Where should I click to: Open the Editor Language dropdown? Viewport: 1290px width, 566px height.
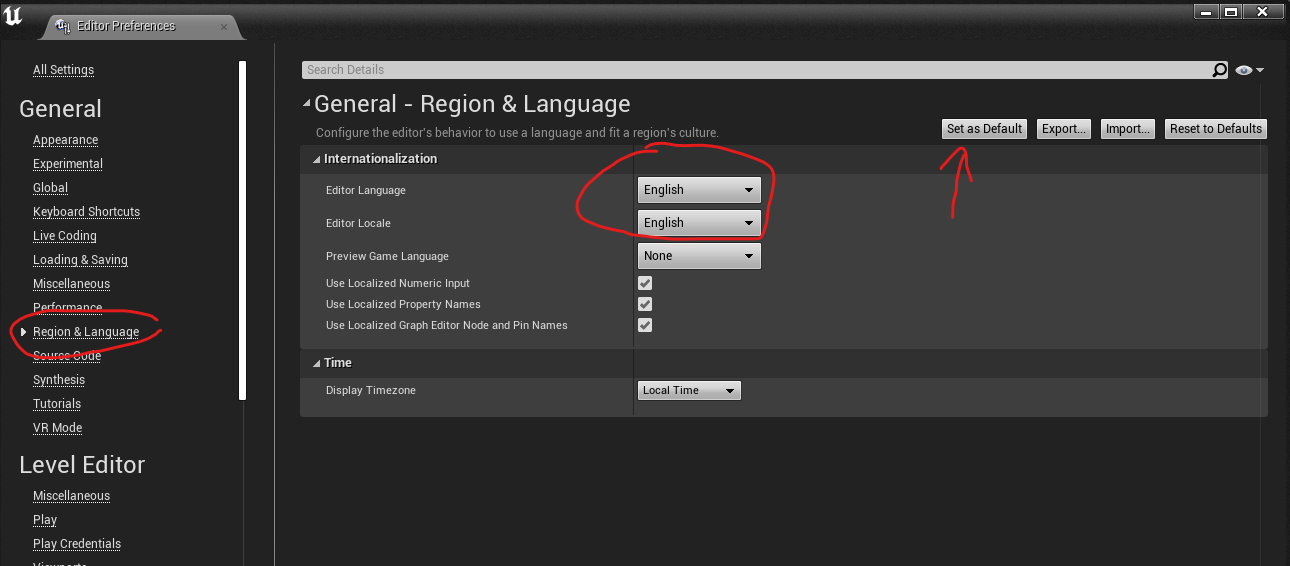(x=699, y=190)
